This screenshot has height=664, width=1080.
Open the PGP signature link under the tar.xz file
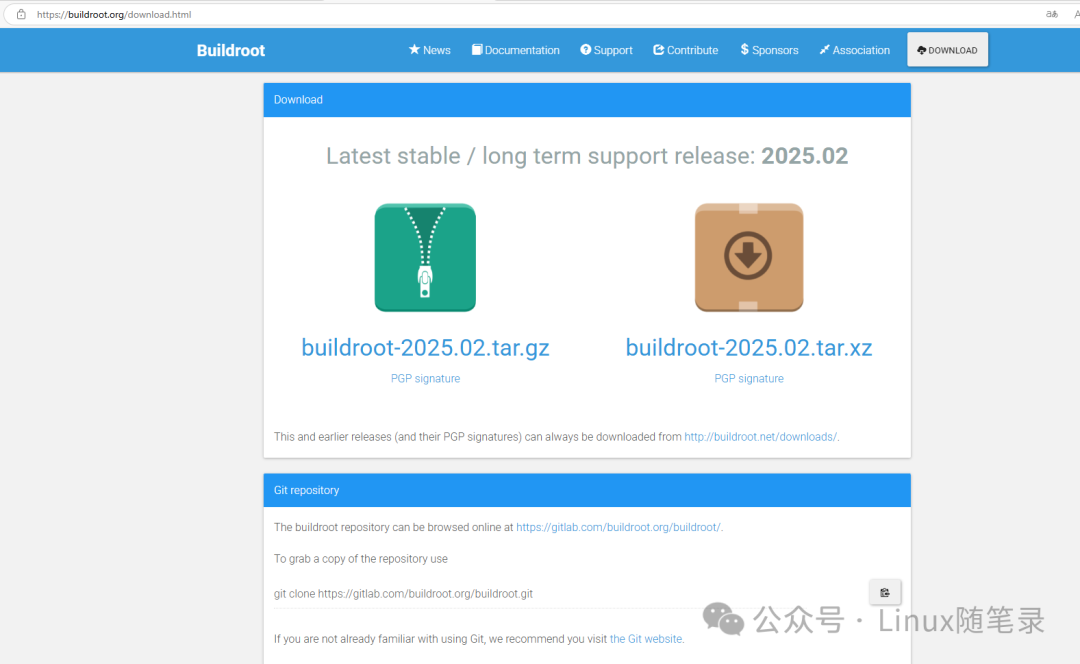749,378
